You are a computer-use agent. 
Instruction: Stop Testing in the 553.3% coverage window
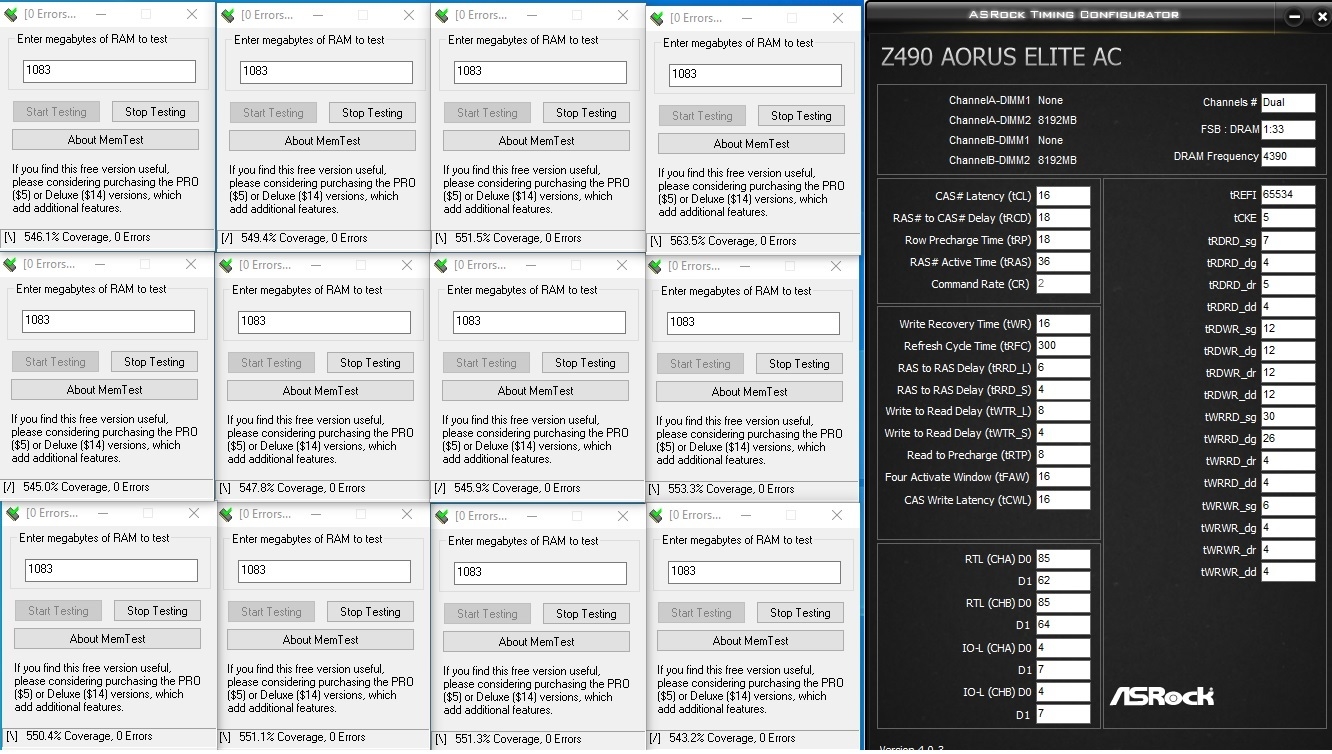pos(799,364)
